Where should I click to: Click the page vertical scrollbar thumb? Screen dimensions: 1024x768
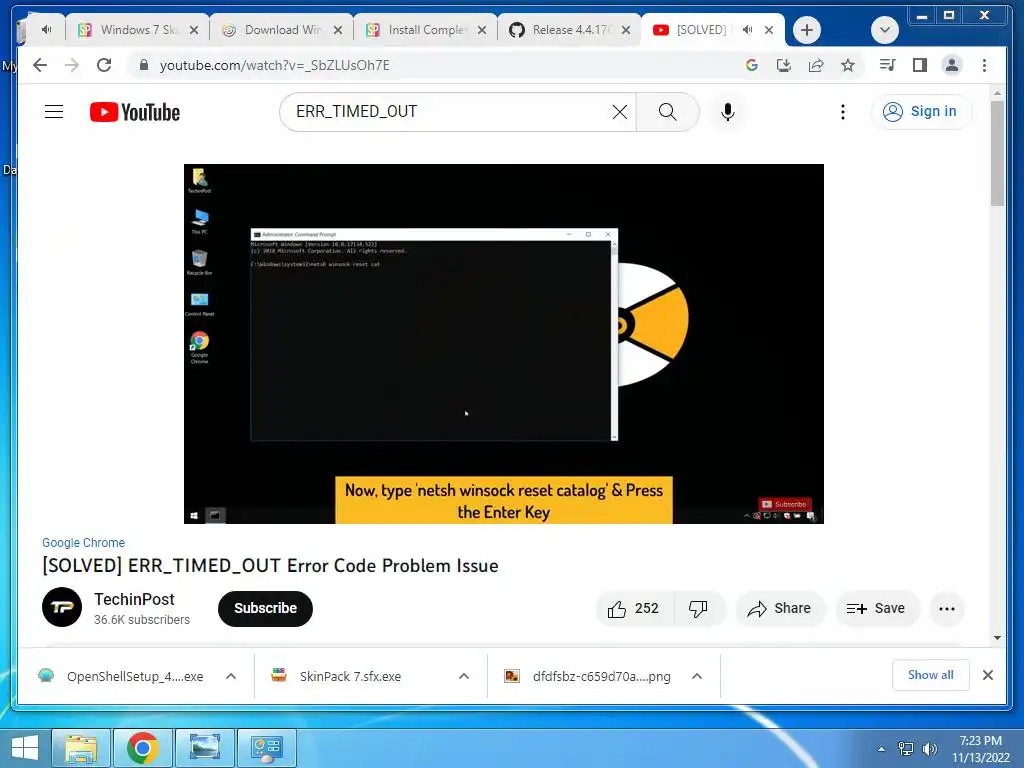997,153
